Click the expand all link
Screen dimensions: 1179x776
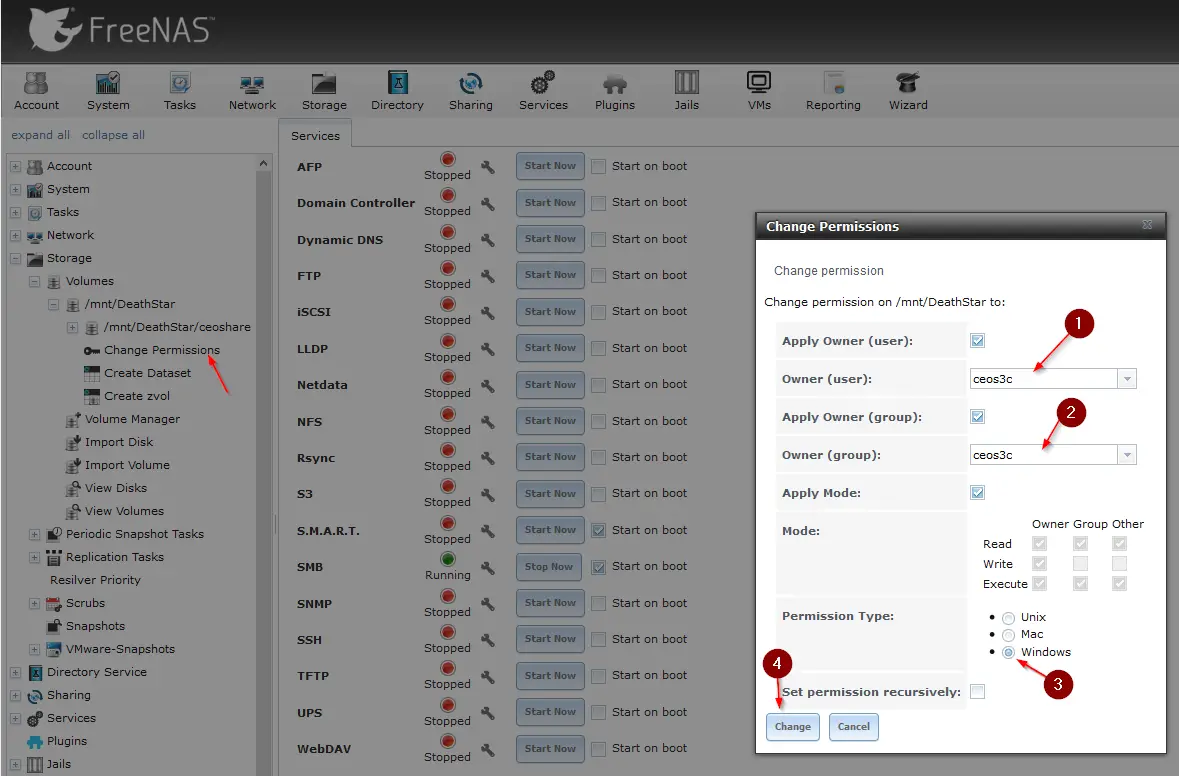pos(41,135)
